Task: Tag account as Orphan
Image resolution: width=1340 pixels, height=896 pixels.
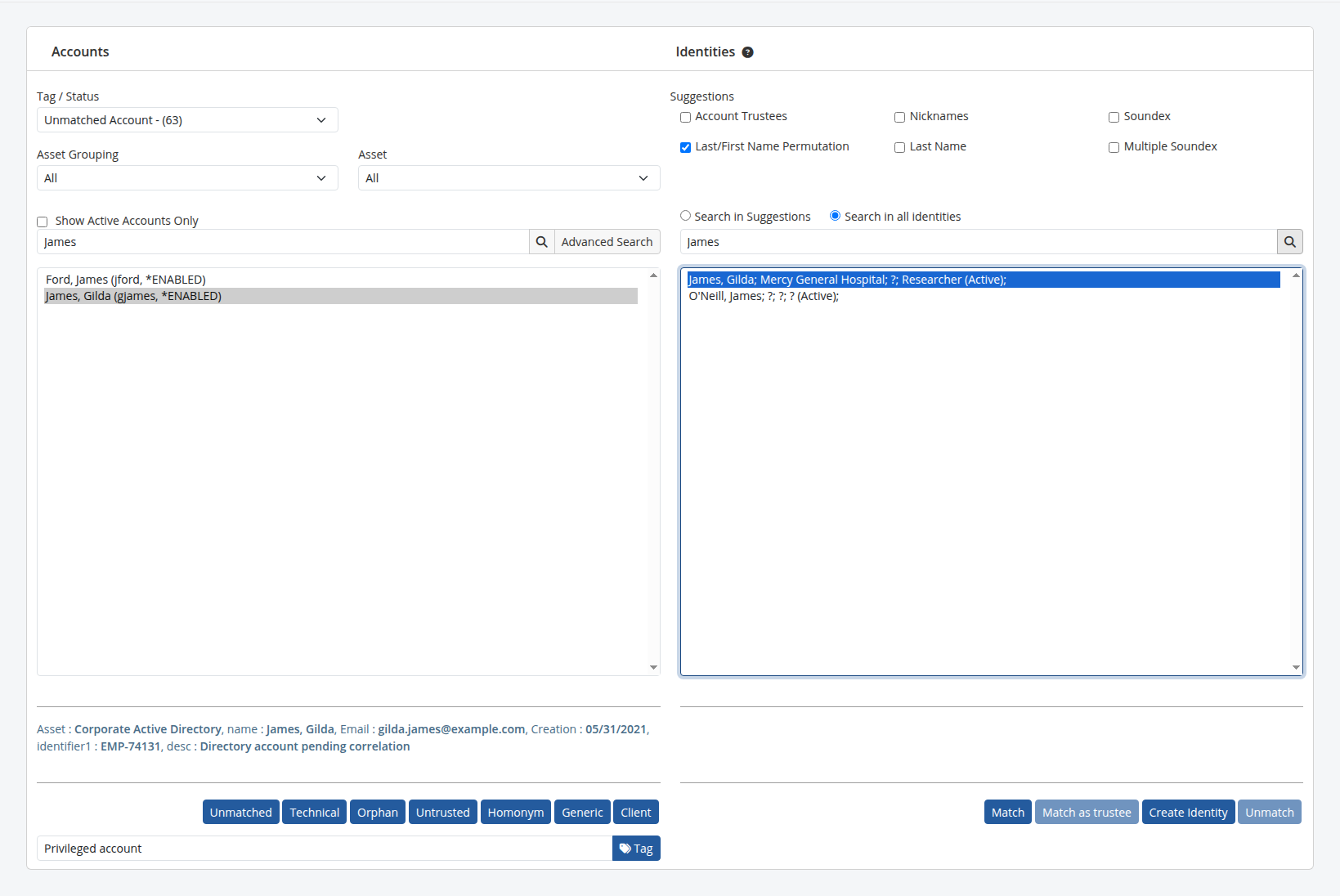Action: click(x=378, y=812)
